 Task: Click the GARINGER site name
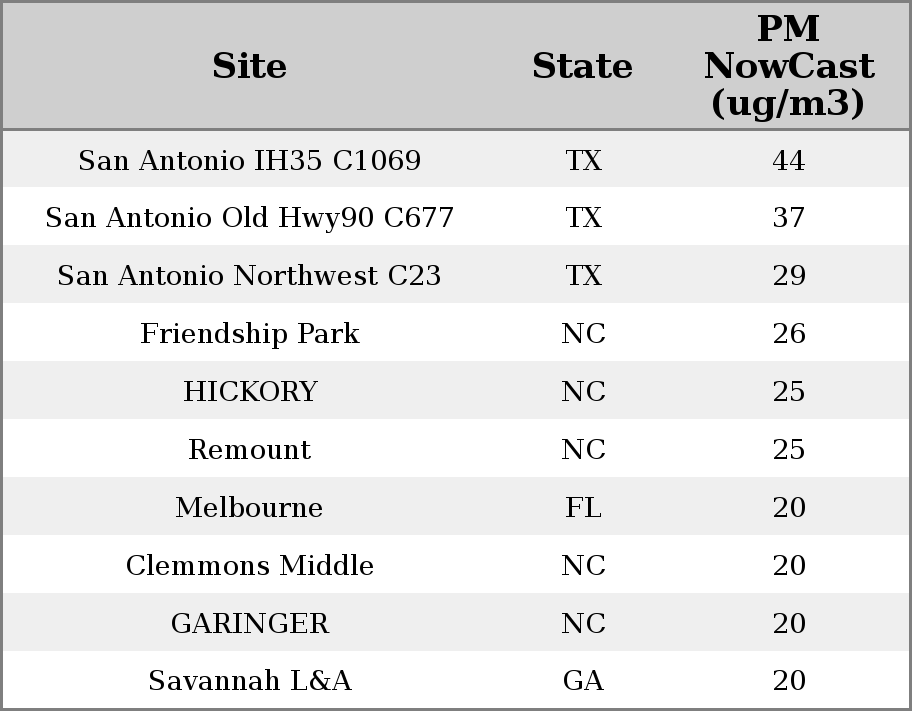[249, 624]
